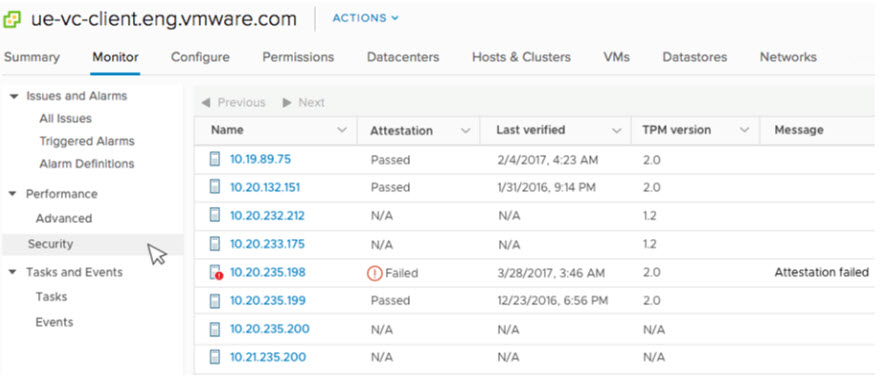This screenshot has height=391, width=882.
Task: Switch to Hosts & Clusters tab
Action: (521, 57)
